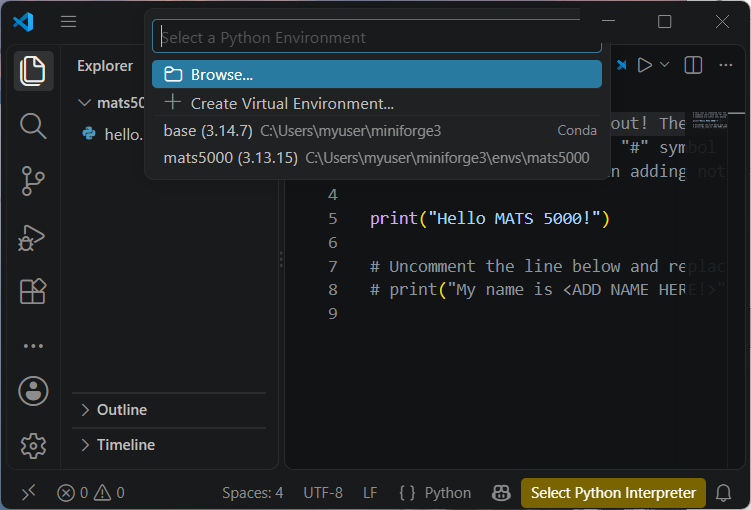Screen dimensions: 751x510
Task: Open the Accounts menu
Action: click(x=33, y=391)
